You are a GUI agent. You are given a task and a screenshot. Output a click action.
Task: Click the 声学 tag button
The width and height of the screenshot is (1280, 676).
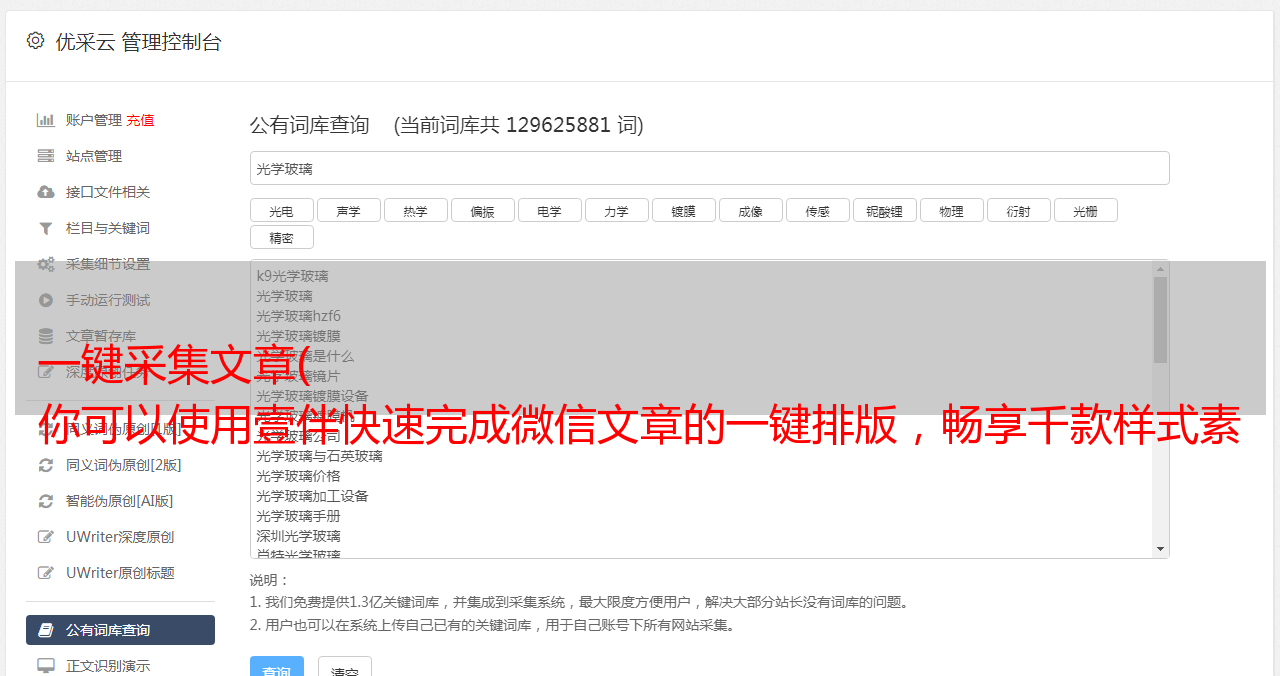(x=348, y=210)
